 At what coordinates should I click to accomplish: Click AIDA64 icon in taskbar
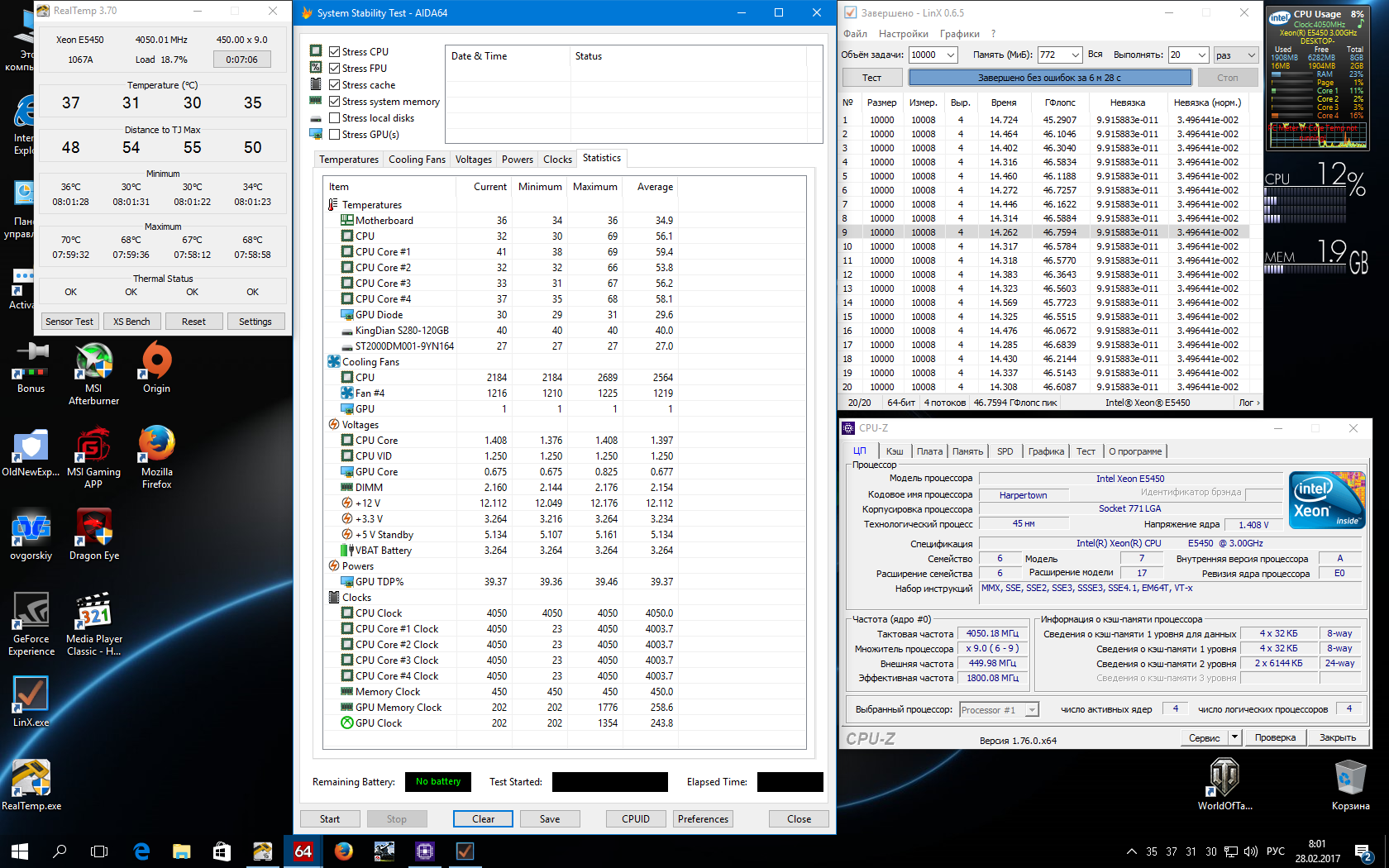[303, 851]
